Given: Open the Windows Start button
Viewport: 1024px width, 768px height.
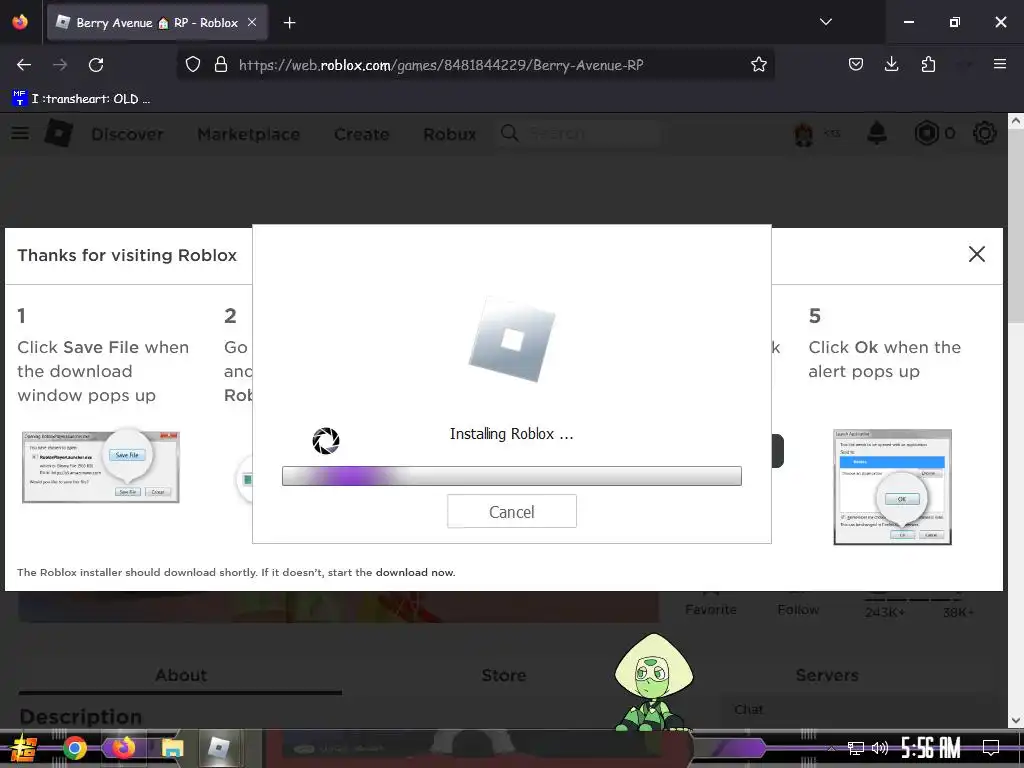Looking at the screenshot, I should click(24, 748).
